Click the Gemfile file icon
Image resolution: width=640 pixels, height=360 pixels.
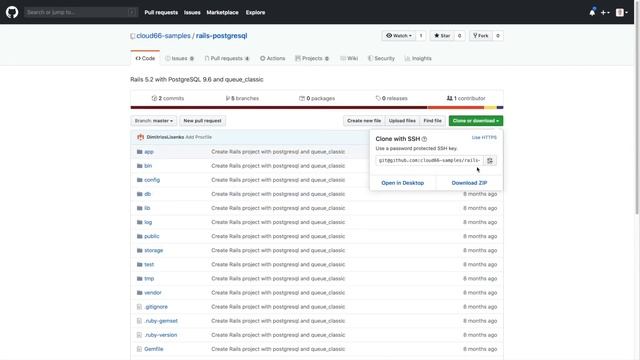pyautogui.click(x=139, y=349)
